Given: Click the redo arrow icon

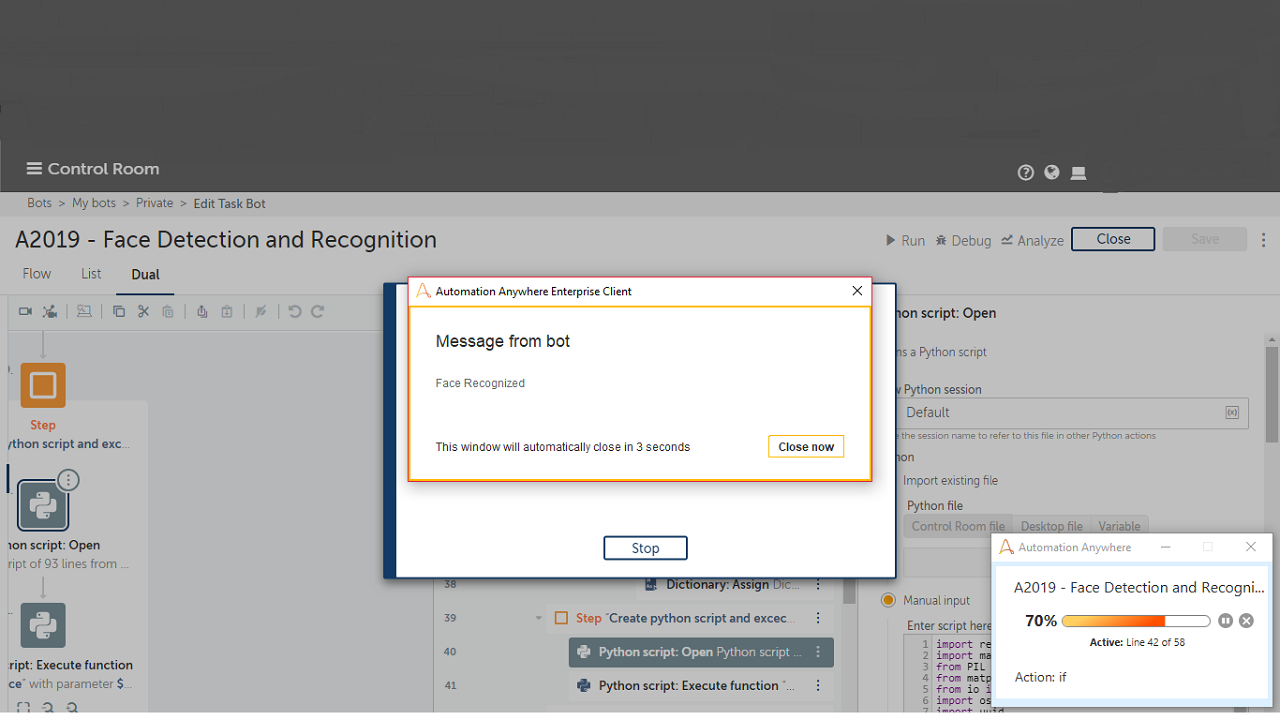Looking at the screenshot, I should coord(318,312).
